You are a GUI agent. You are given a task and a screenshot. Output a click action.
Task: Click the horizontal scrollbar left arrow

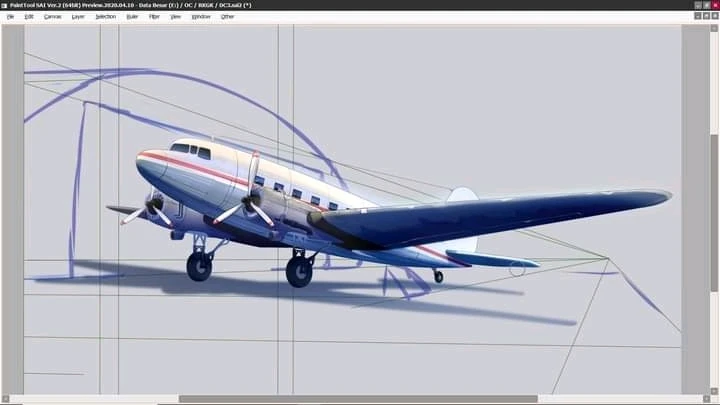click(x=6, y=399)
